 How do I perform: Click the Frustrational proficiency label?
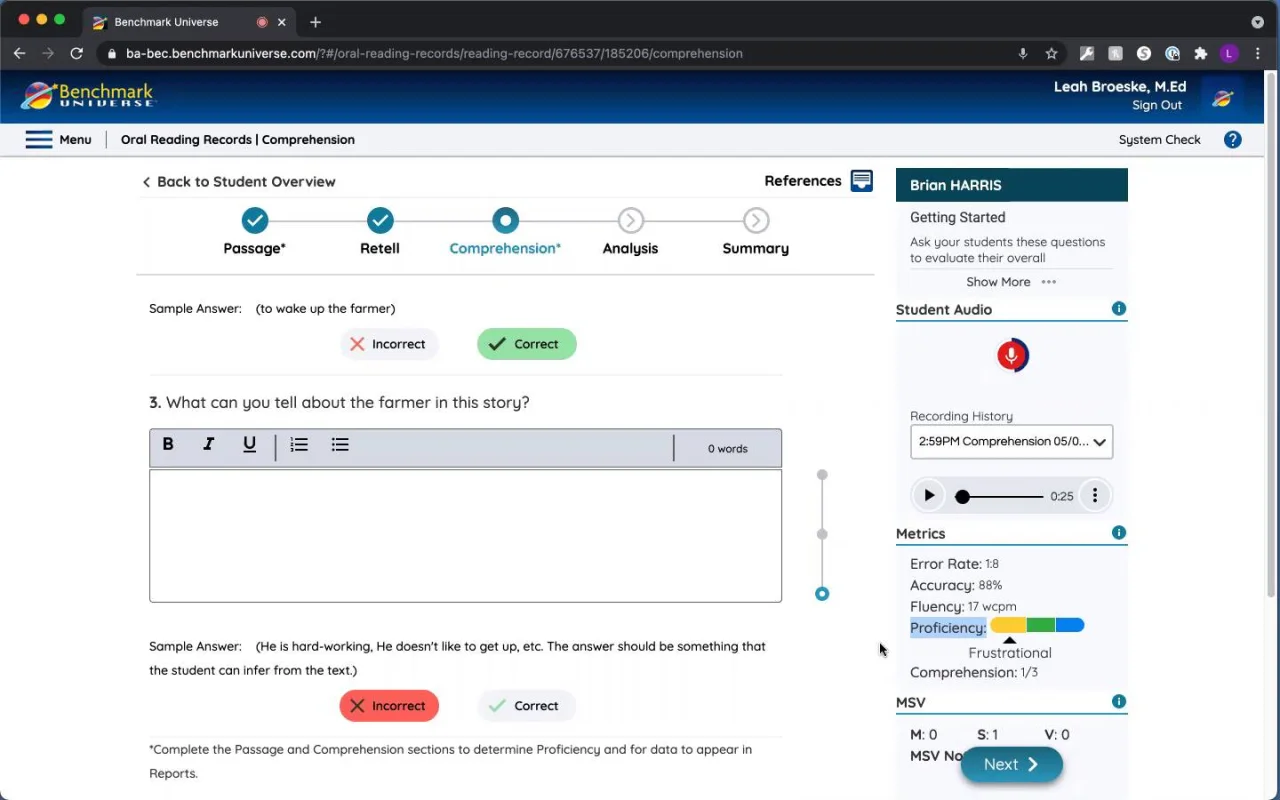[1010, 653]
